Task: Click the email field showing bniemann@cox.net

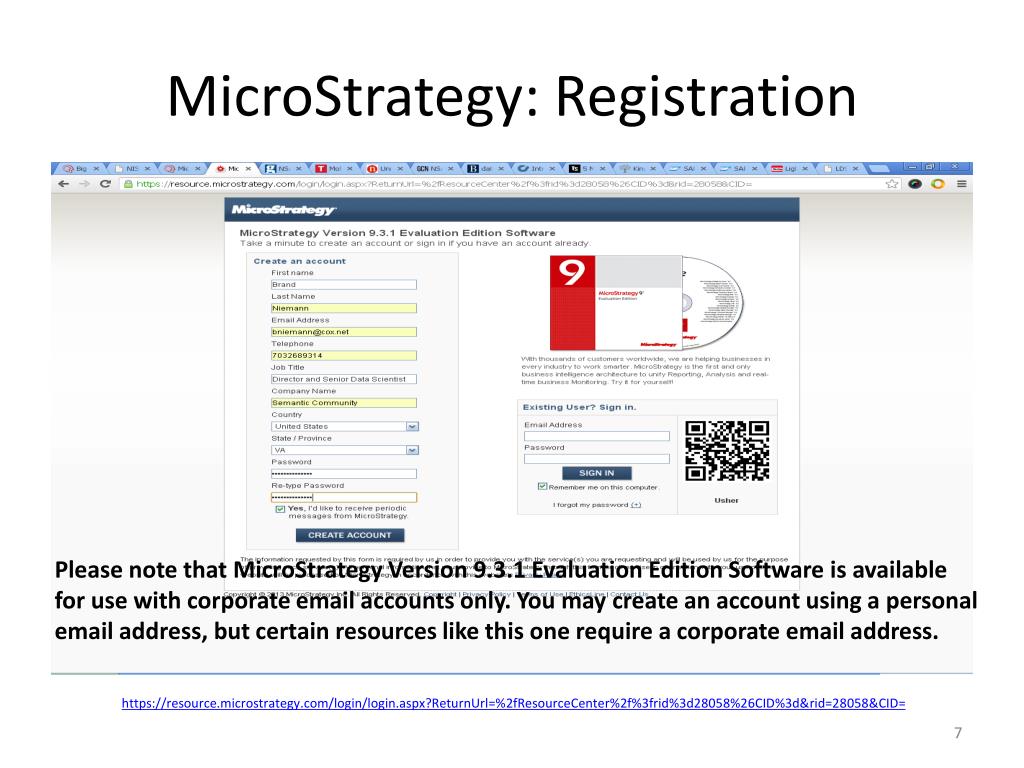Action: (344, 332)
